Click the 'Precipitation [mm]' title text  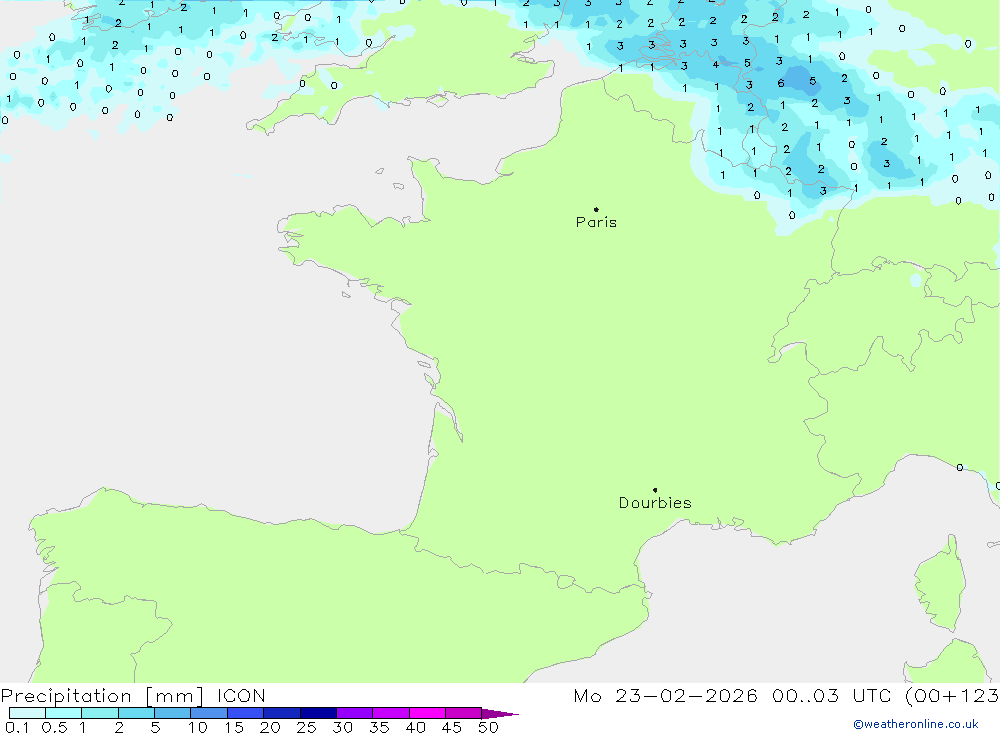(x=102, y=695)
